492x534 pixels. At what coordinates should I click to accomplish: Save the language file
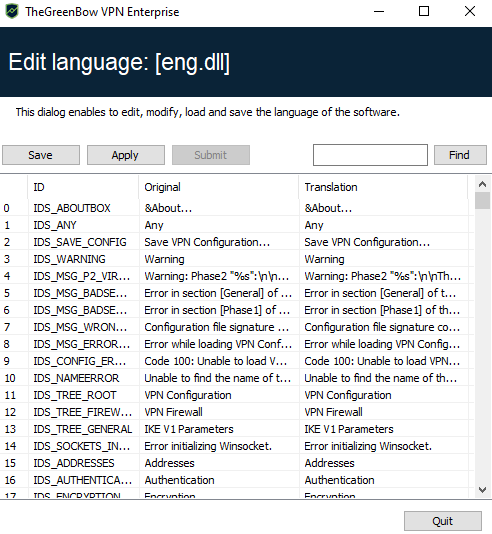tap(41, 155)
